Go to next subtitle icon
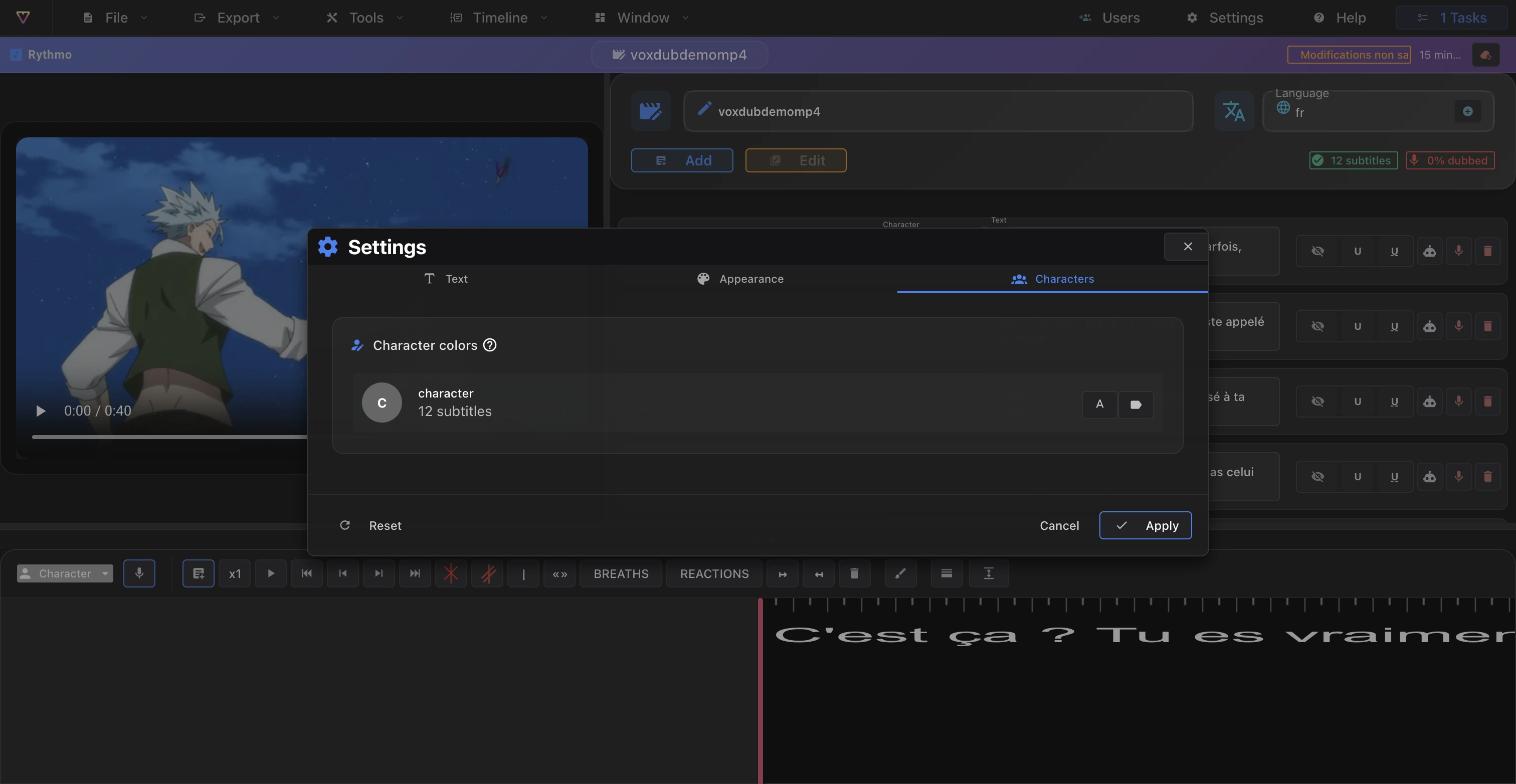Image resolution: width=1516 pixels, height=784 pixels. click(x=379, y=573)
